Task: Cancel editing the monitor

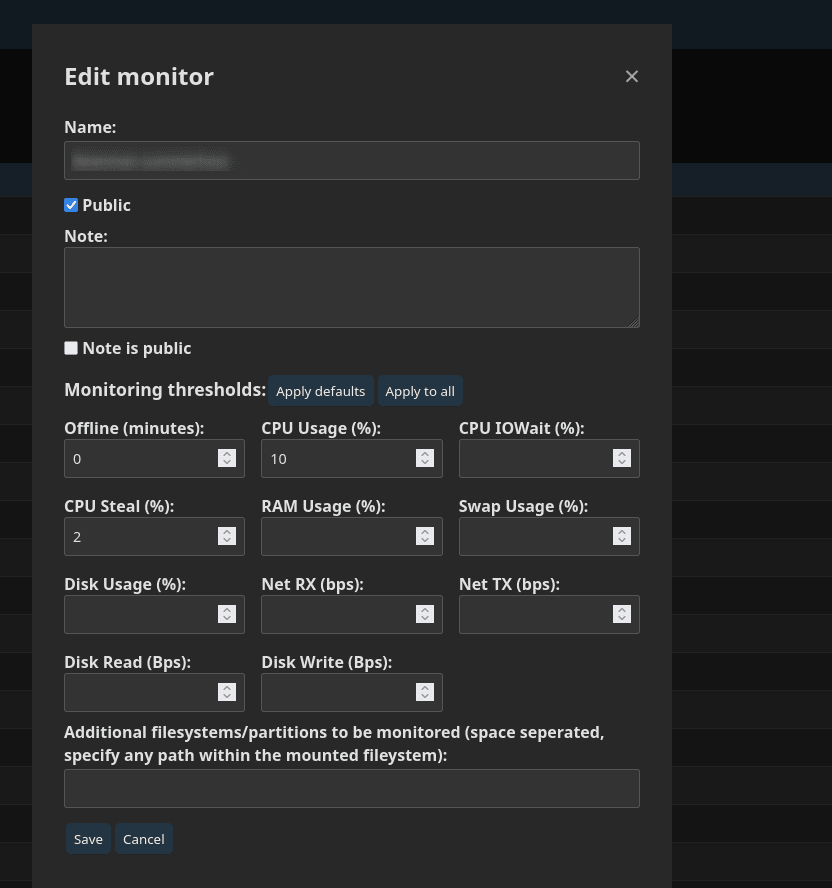Action: 144,839
